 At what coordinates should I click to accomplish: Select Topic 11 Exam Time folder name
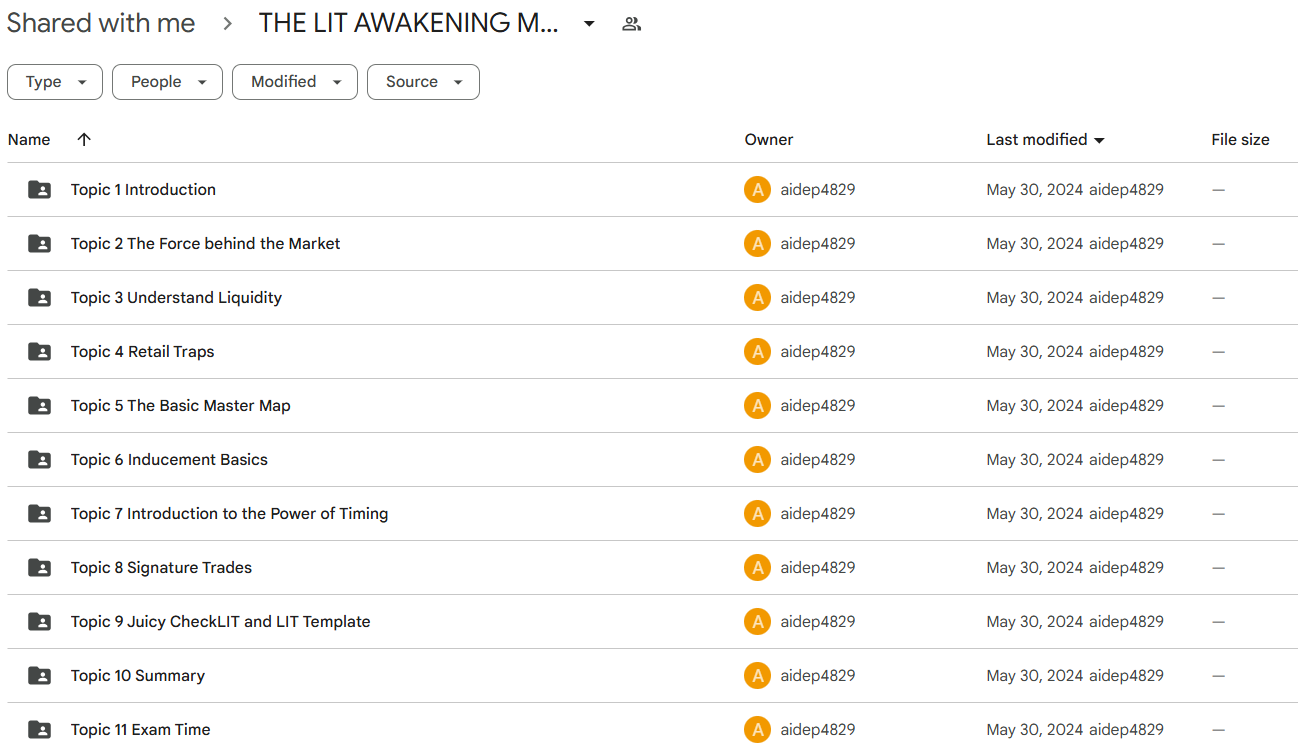click(141, 729)
